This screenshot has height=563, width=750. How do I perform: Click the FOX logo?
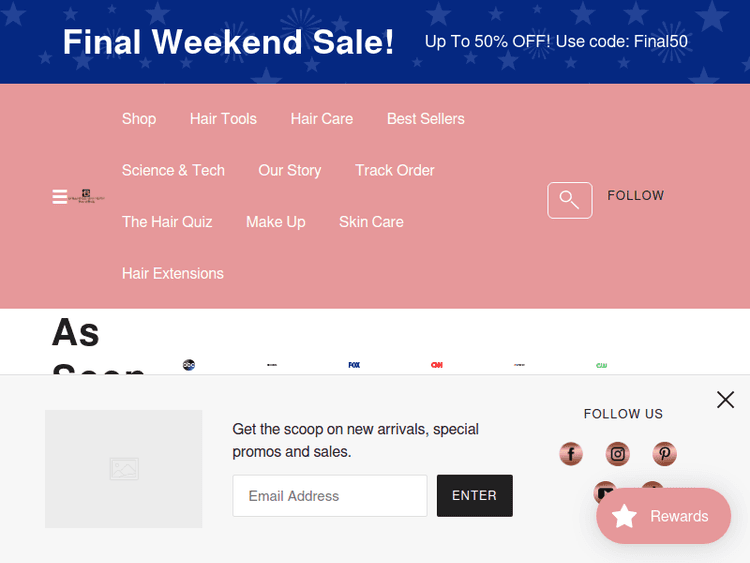354,365
